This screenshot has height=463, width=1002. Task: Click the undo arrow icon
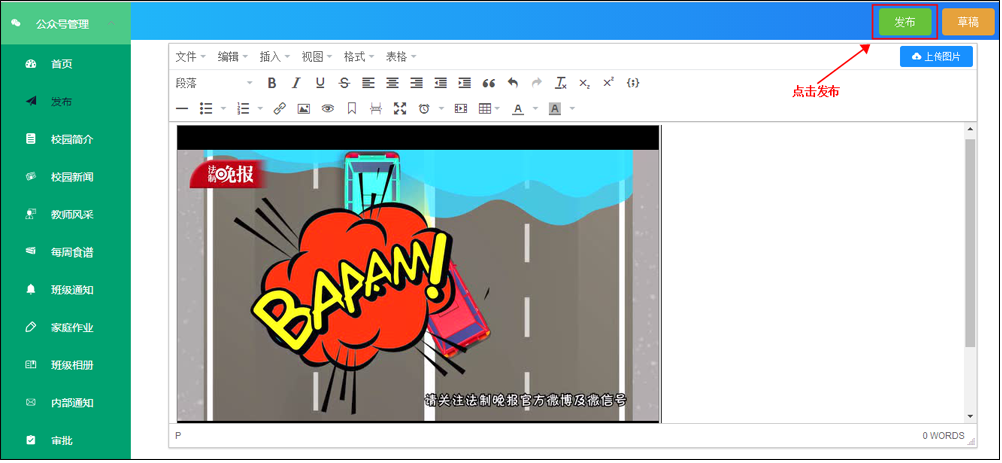pos(513,83)
